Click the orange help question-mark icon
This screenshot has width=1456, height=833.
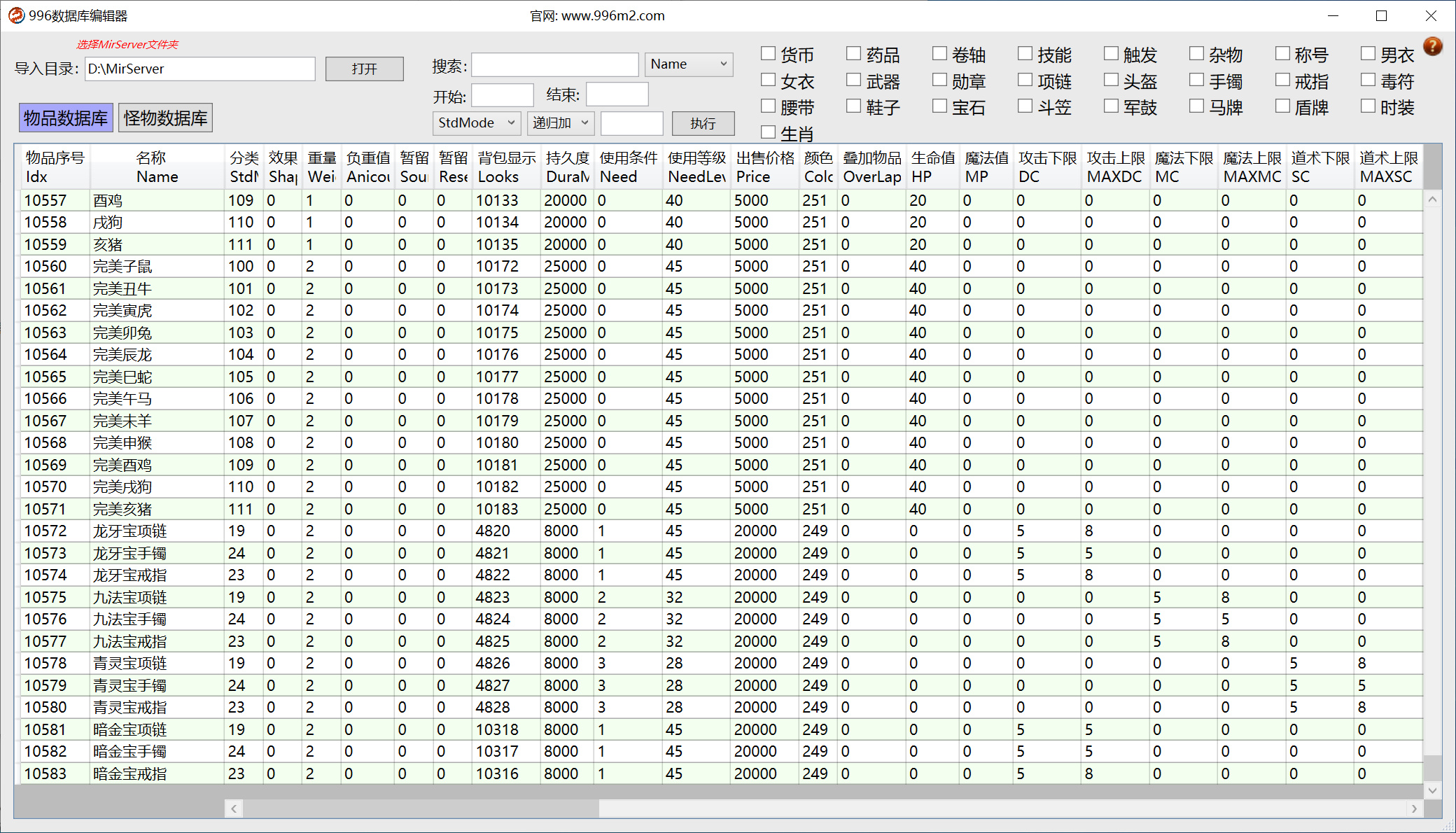pyautogui.click(x=1433, y=46)
